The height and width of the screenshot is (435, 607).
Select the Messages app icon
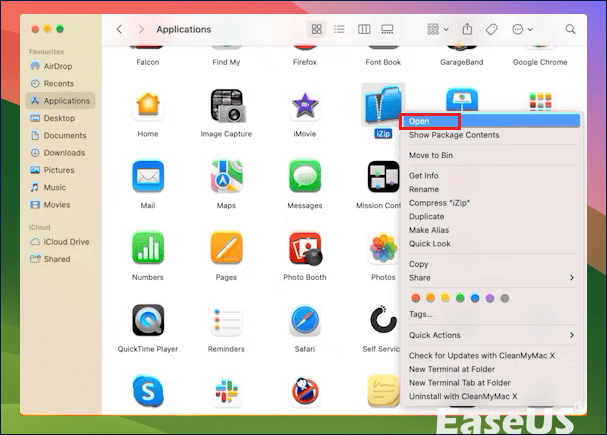coord(304,176)
